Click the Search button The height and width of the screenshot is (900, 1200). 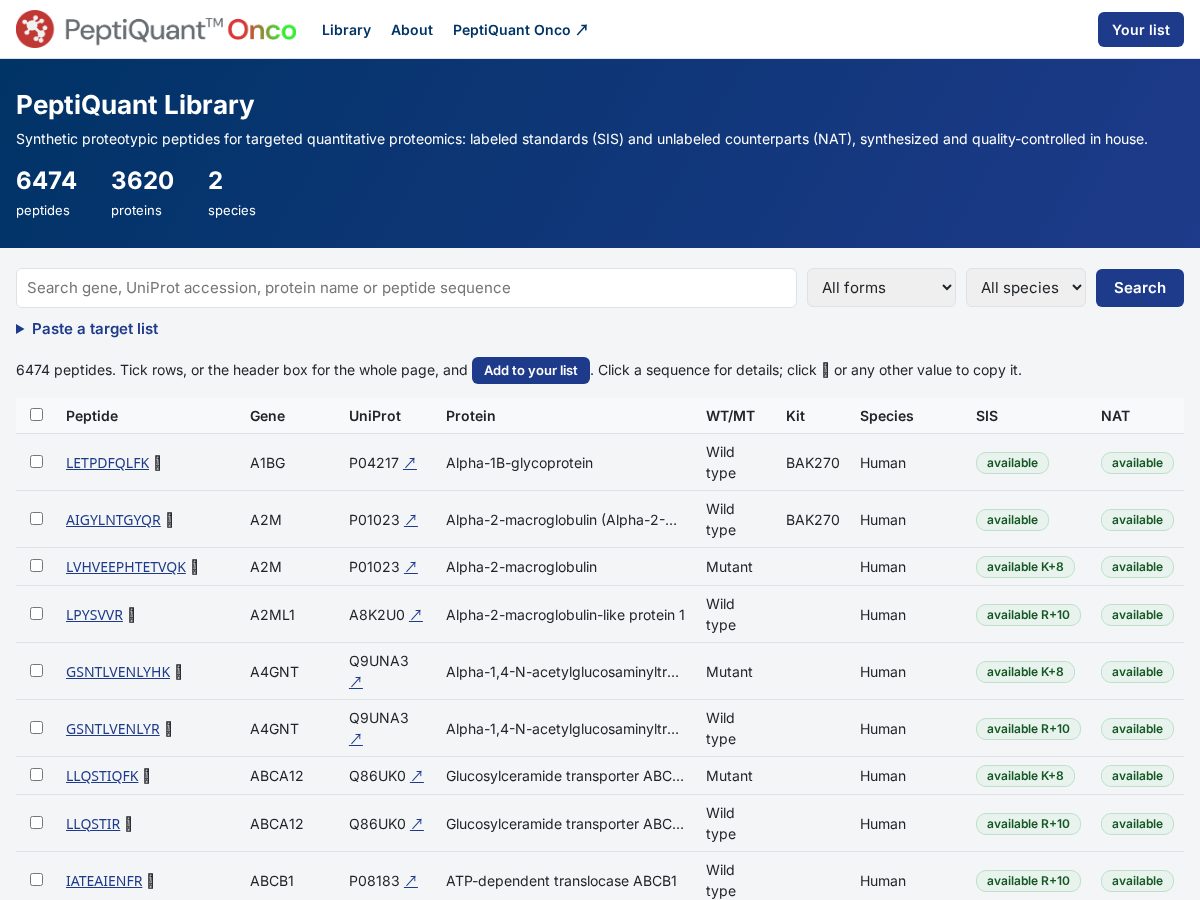click(1140, 288)
